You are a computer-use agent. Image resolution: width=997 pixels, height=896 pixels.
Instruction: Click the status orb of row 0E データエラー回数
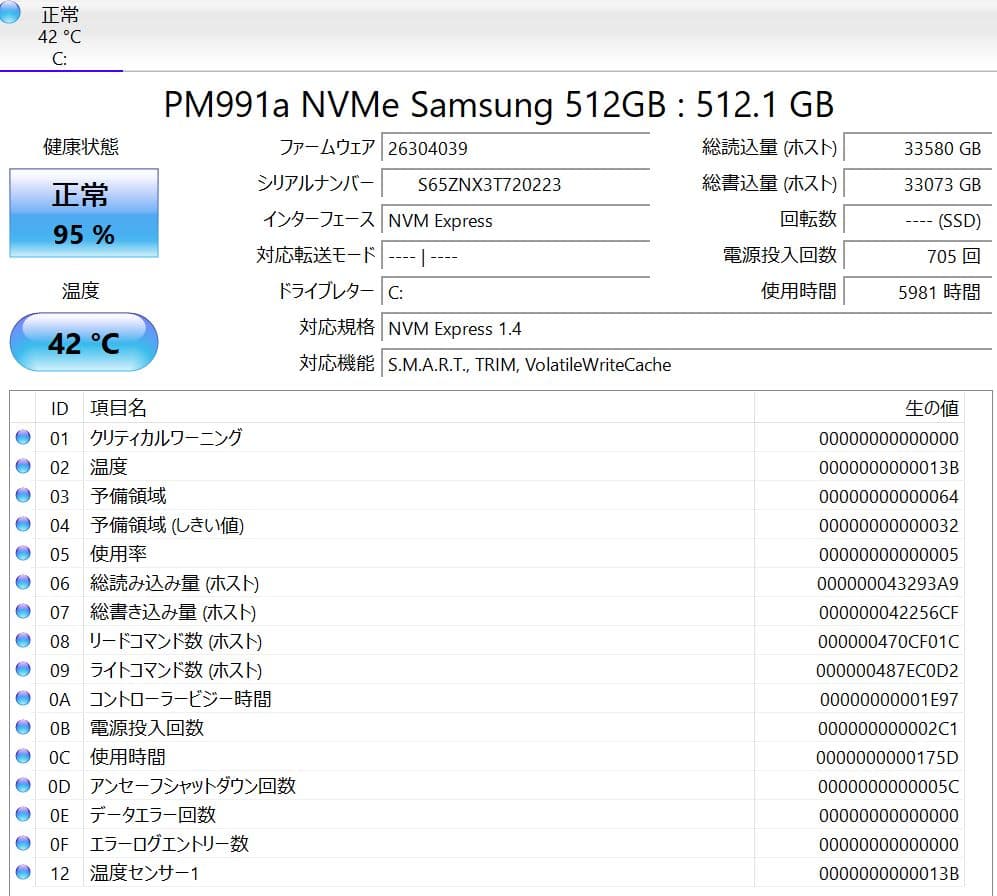24,815
